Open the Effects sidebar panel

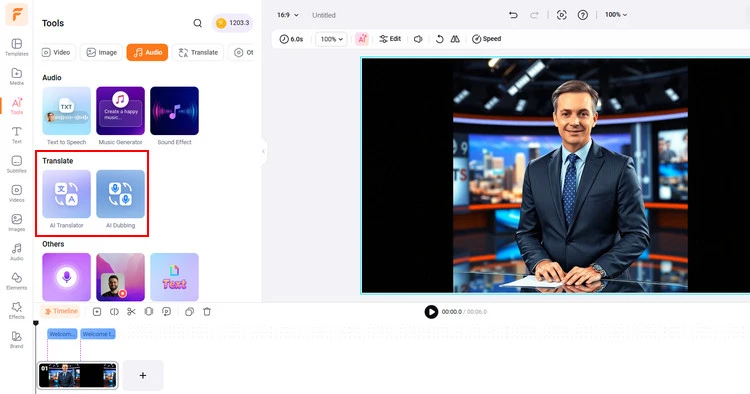[x=16, y=310]
